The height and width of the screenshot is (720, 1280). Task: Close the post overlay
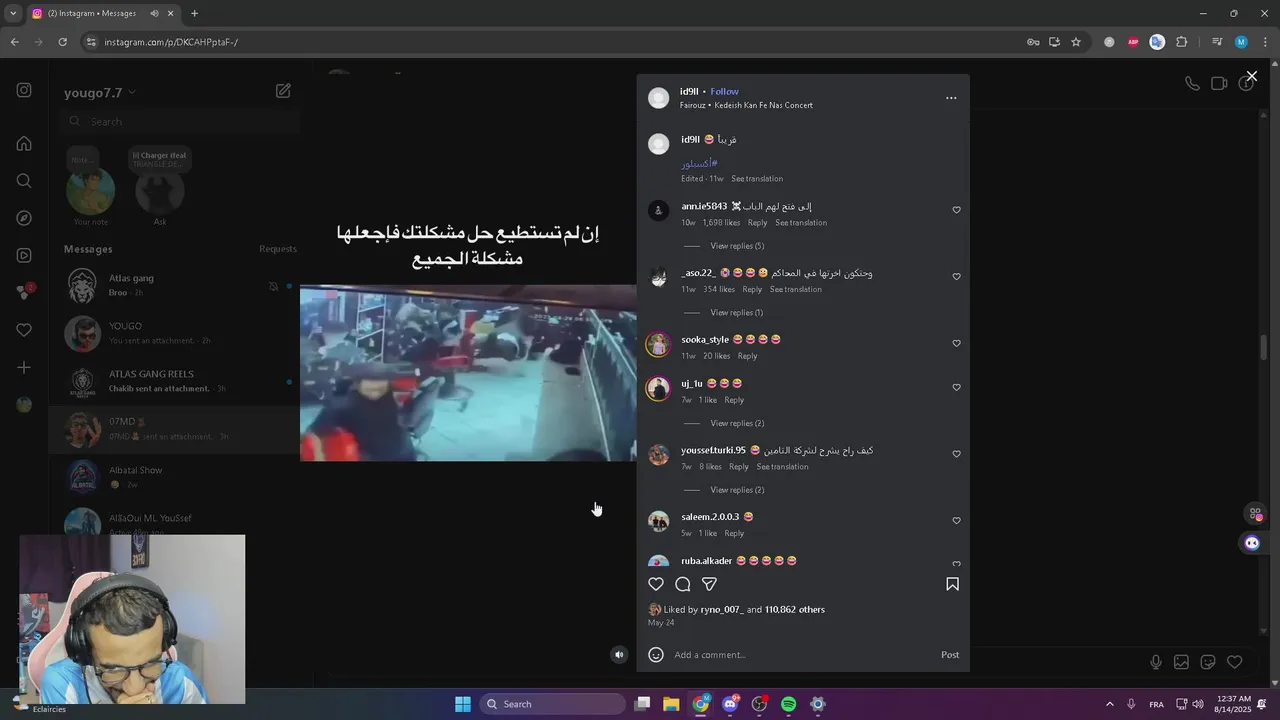point(1251,76)
